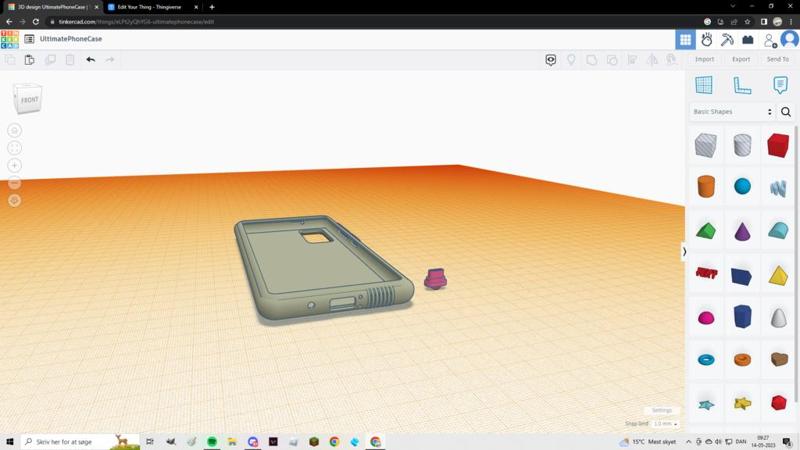Open workplane Settings button
This screenshot has width=800, height=450.
662,410
